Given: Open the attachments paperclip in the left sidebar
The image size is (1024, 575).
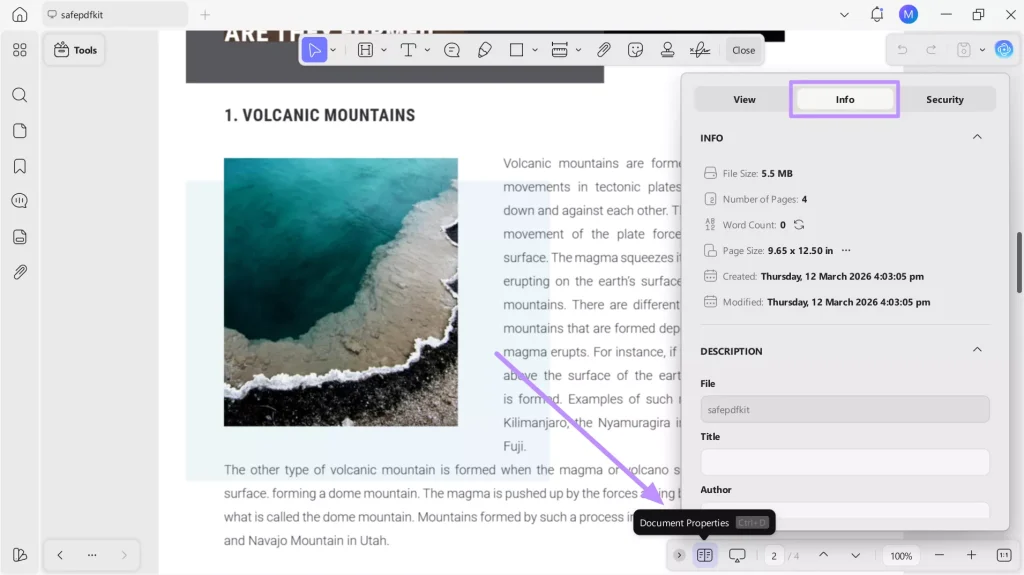Looking at the screenshot, I should click(x=20, y=272).
